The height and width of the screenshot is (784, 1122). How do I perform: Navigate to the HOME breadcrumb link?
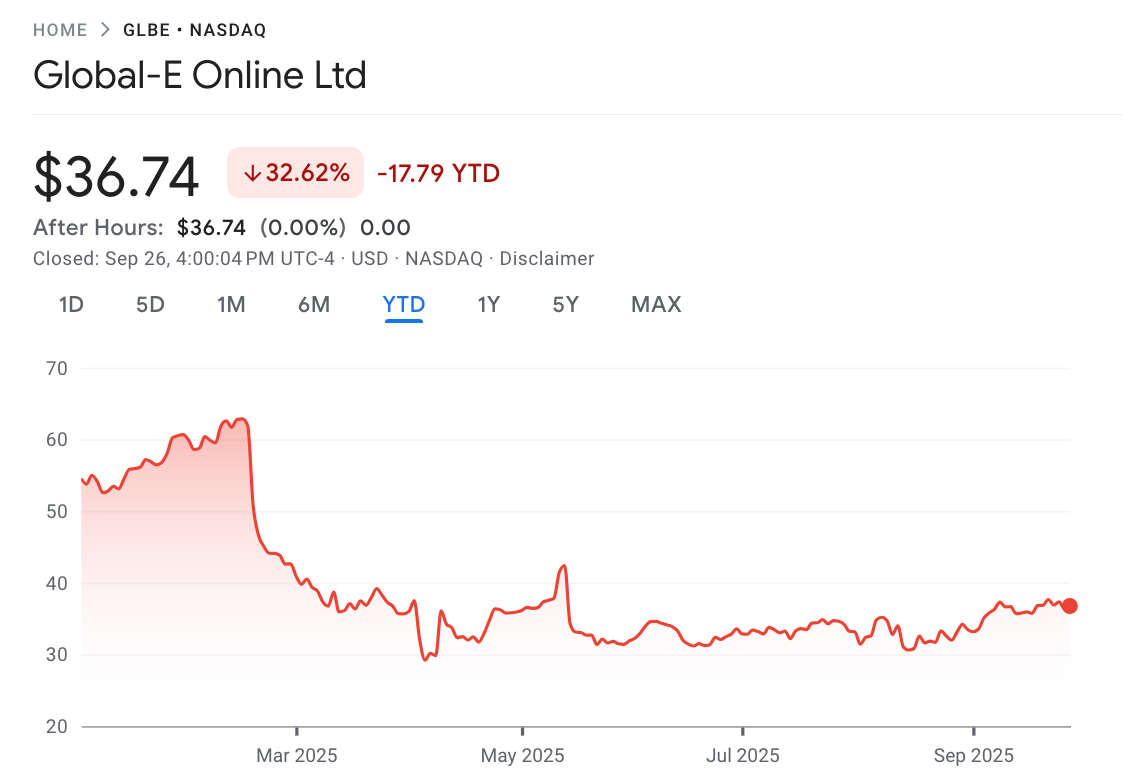tap(60, 30)
